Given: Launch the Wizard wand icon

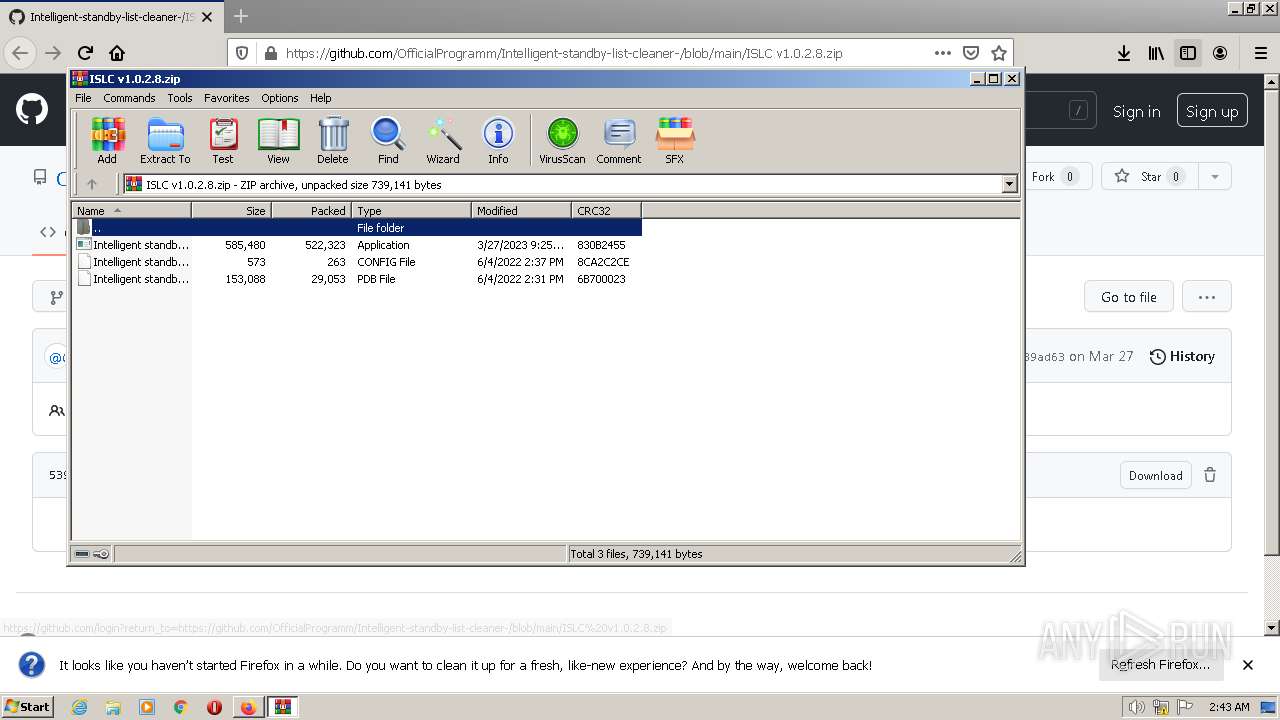Looking at the screenshot, I should pyautogui.click(x=443, y=140).
